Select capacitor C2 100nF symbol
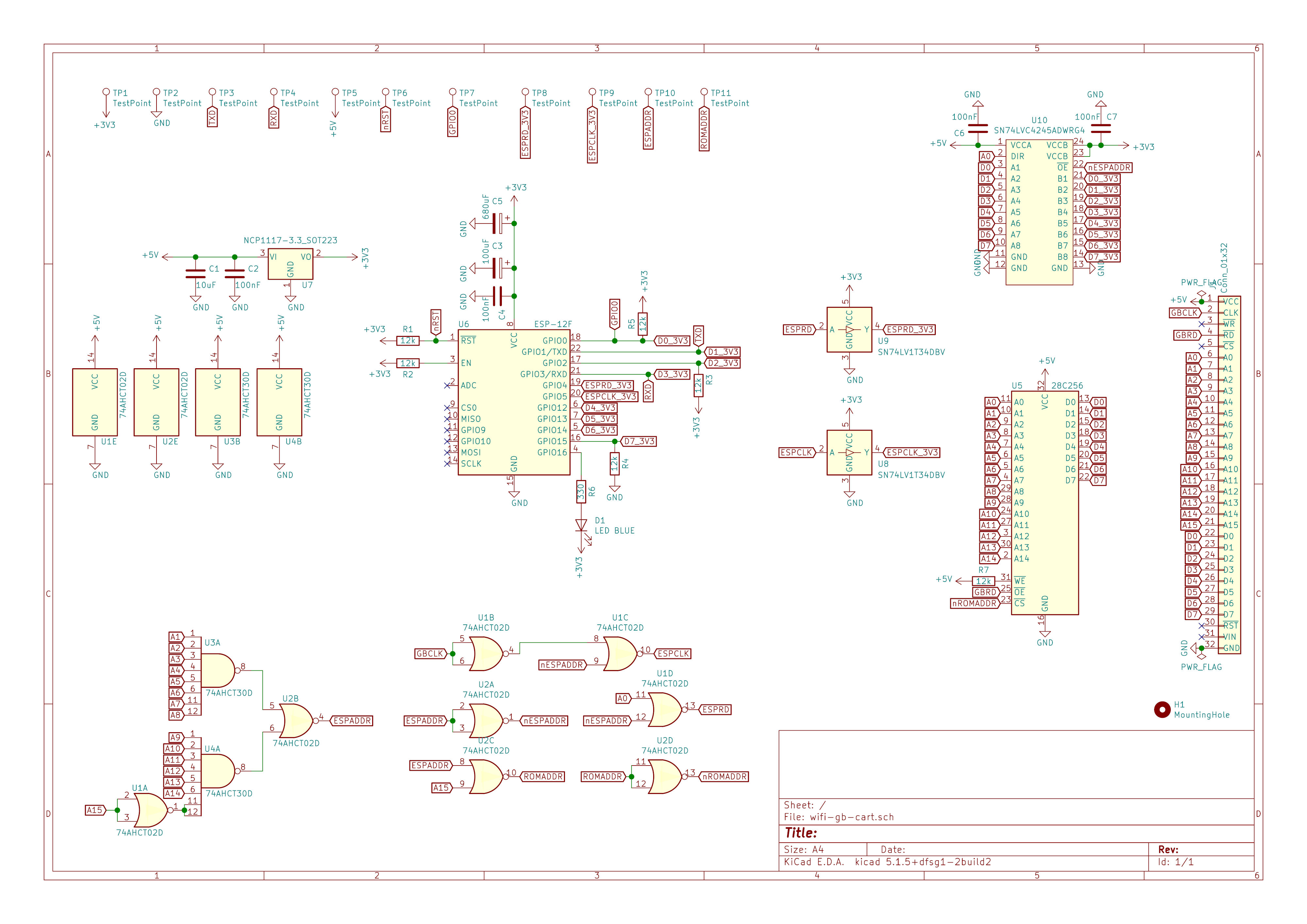The height and width of the screenshot is (924, 1307). [235, 274]
